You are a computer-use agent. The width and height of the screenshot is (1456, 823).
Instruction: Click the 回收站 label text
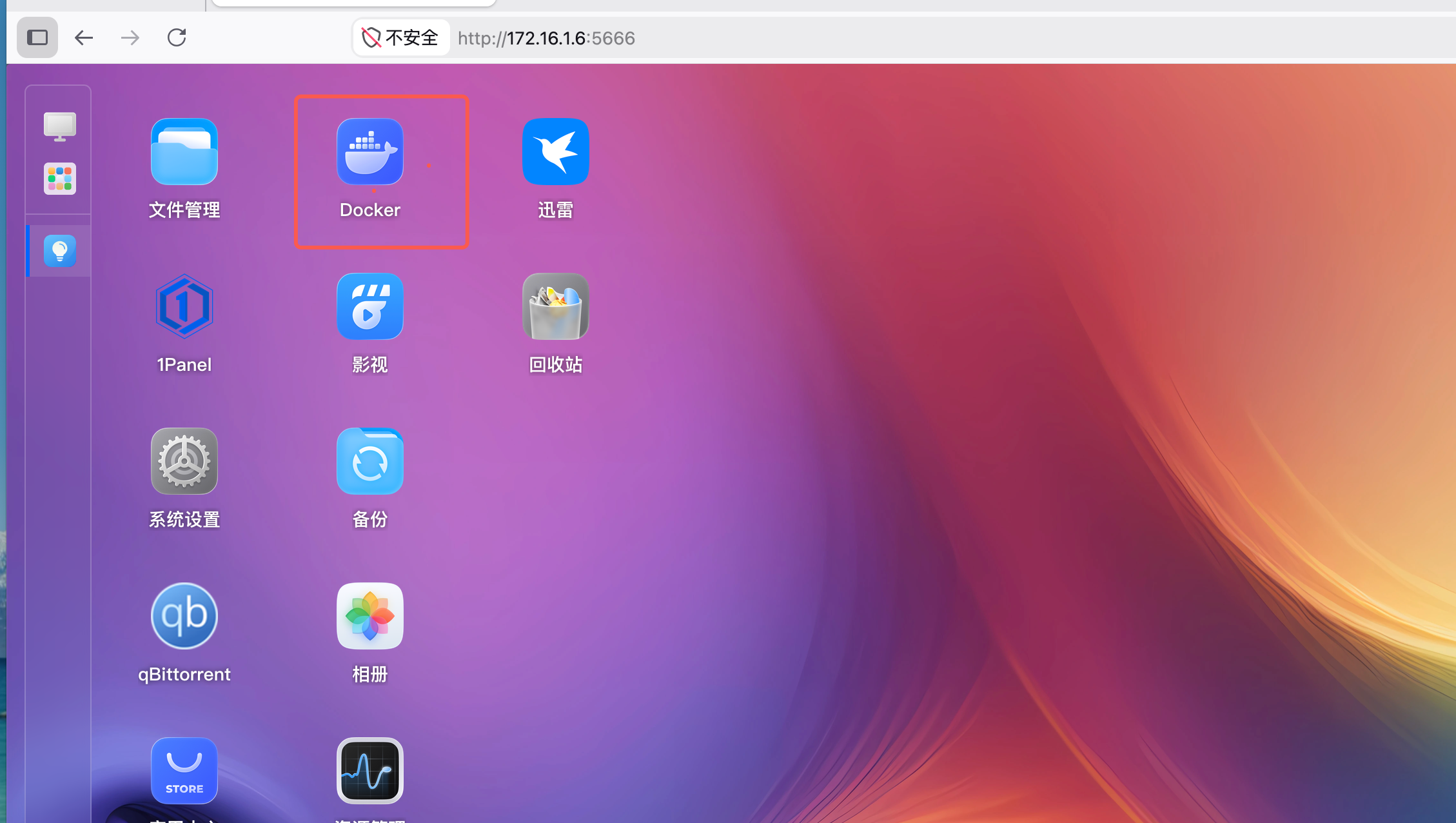(556, 365)
